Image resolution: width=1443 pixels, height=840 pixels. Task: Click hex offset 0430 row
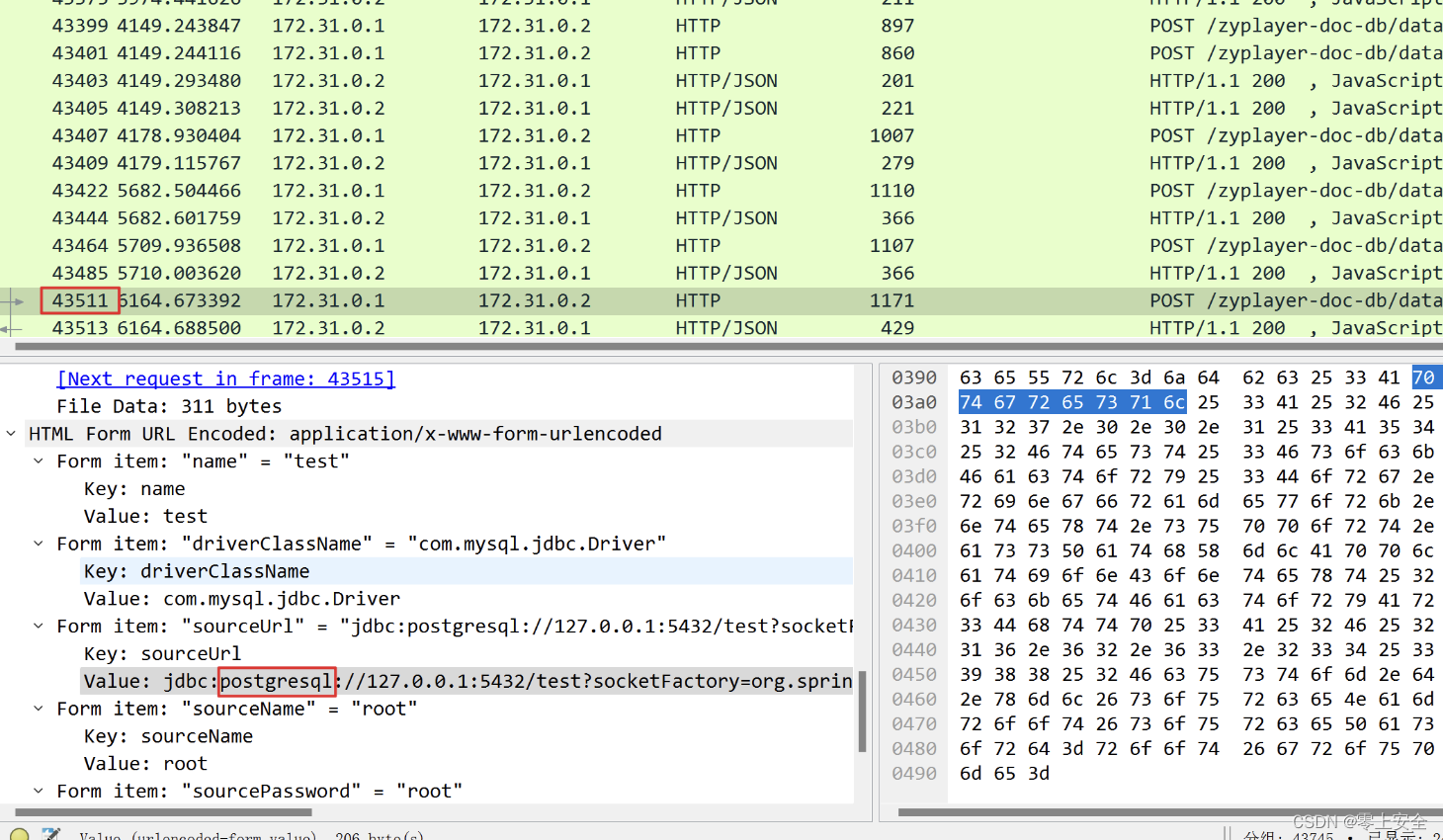[x=914, y=625]
